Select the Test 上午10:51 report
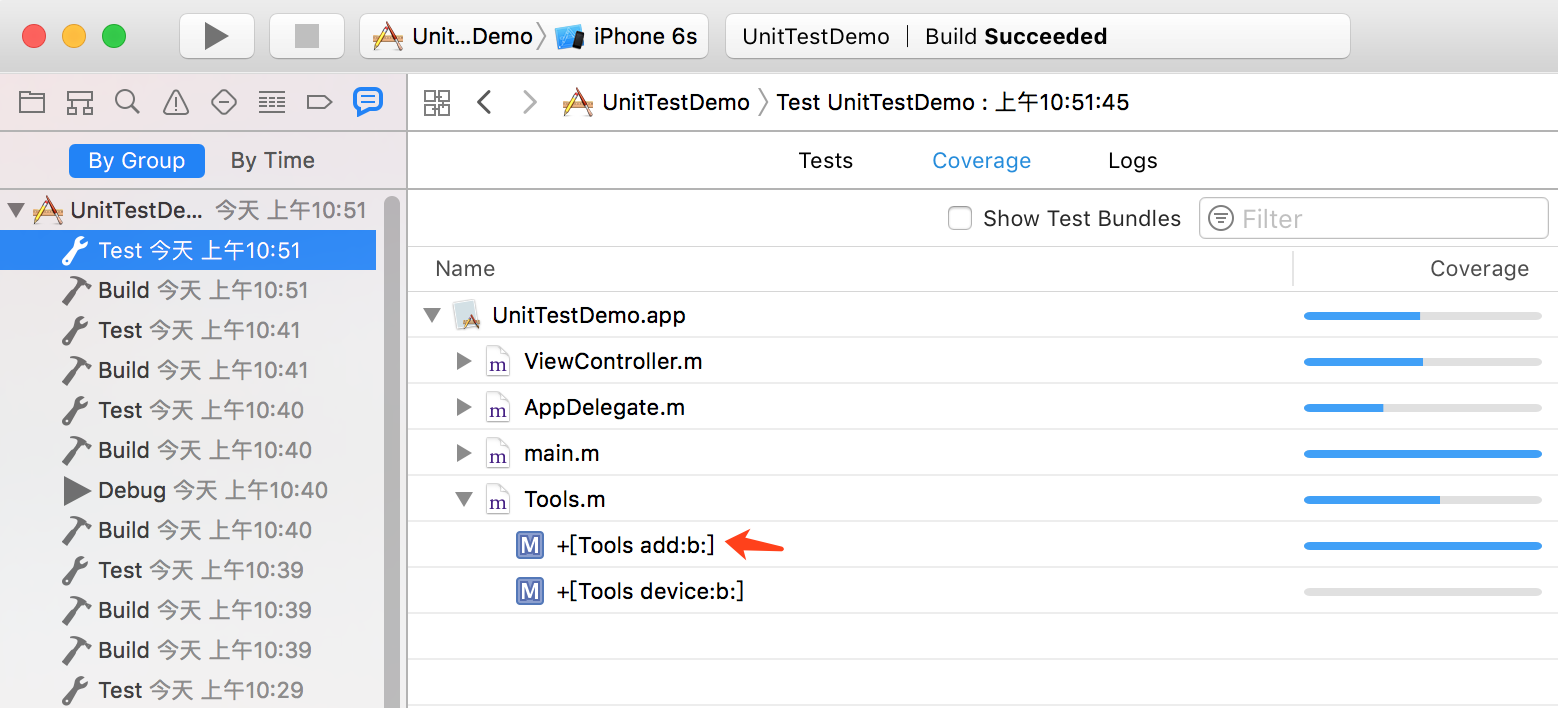Viewport: 1558px width, 708px height. point(188,250)
